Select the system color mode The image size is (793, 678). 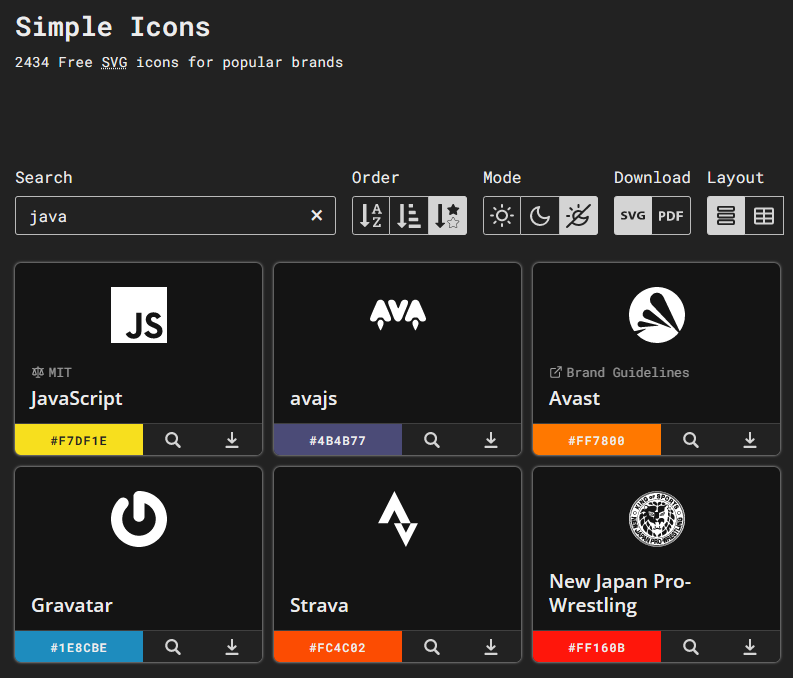(578, 216)
